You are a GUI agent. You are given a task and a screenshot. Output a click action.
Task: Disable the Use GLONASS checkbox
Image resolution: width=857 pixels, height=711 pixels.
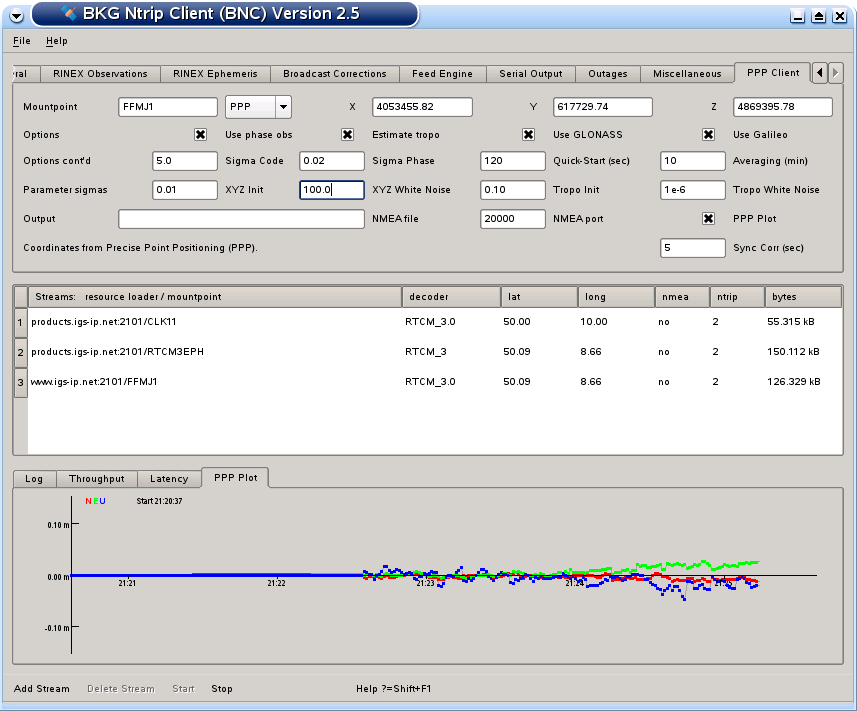(x=528, y=135)
